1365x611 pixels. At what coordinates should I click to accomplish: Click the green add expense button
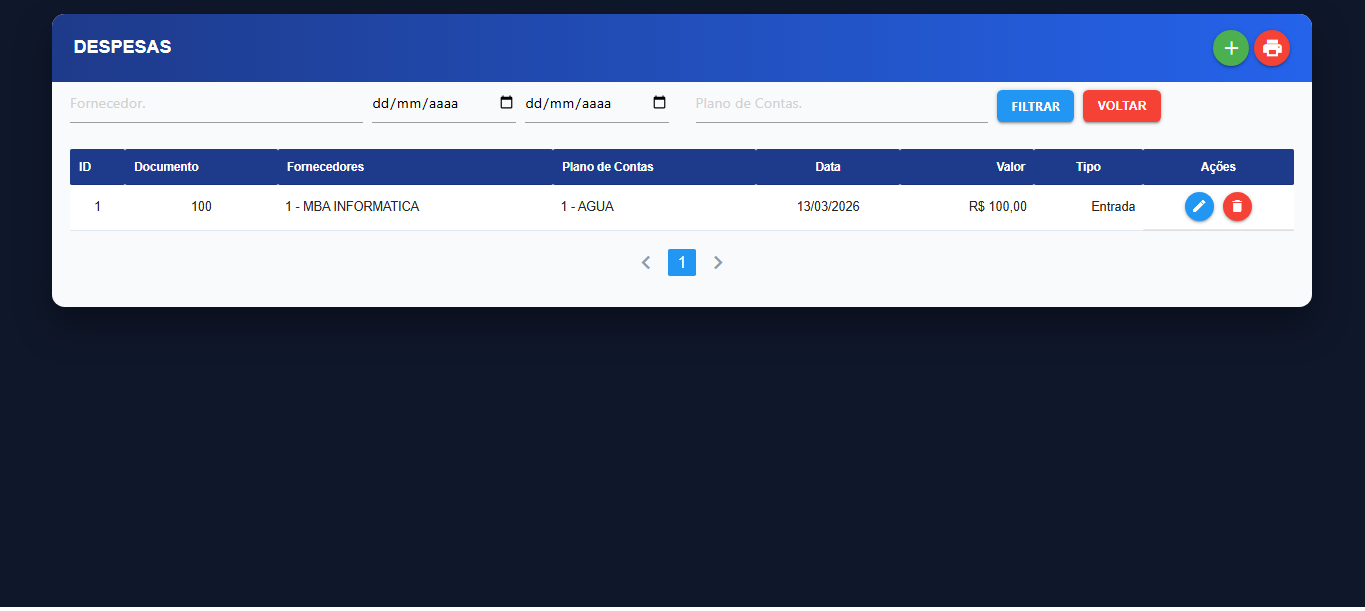pos(1230,48)
